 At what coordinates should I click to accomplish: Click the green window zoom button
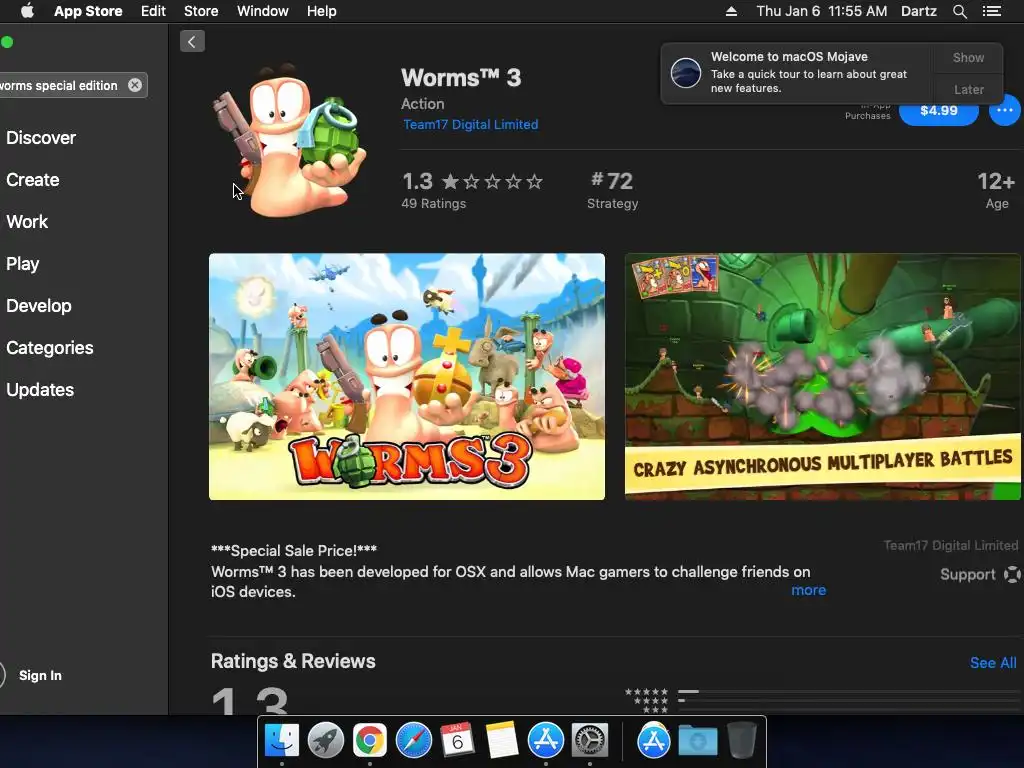[7, 42]
